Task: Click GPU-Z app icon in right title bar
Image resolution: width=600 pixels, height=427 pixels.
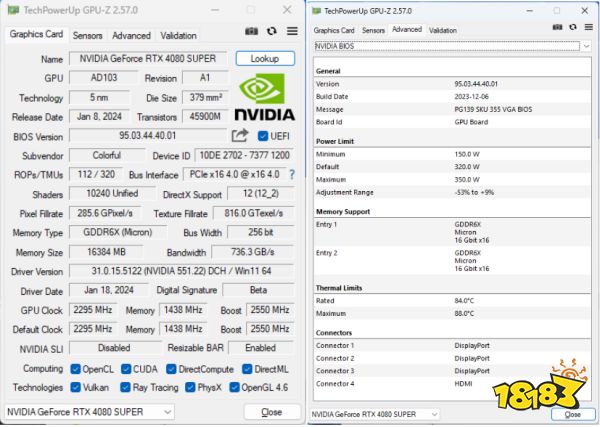Action: coord(316,11)
